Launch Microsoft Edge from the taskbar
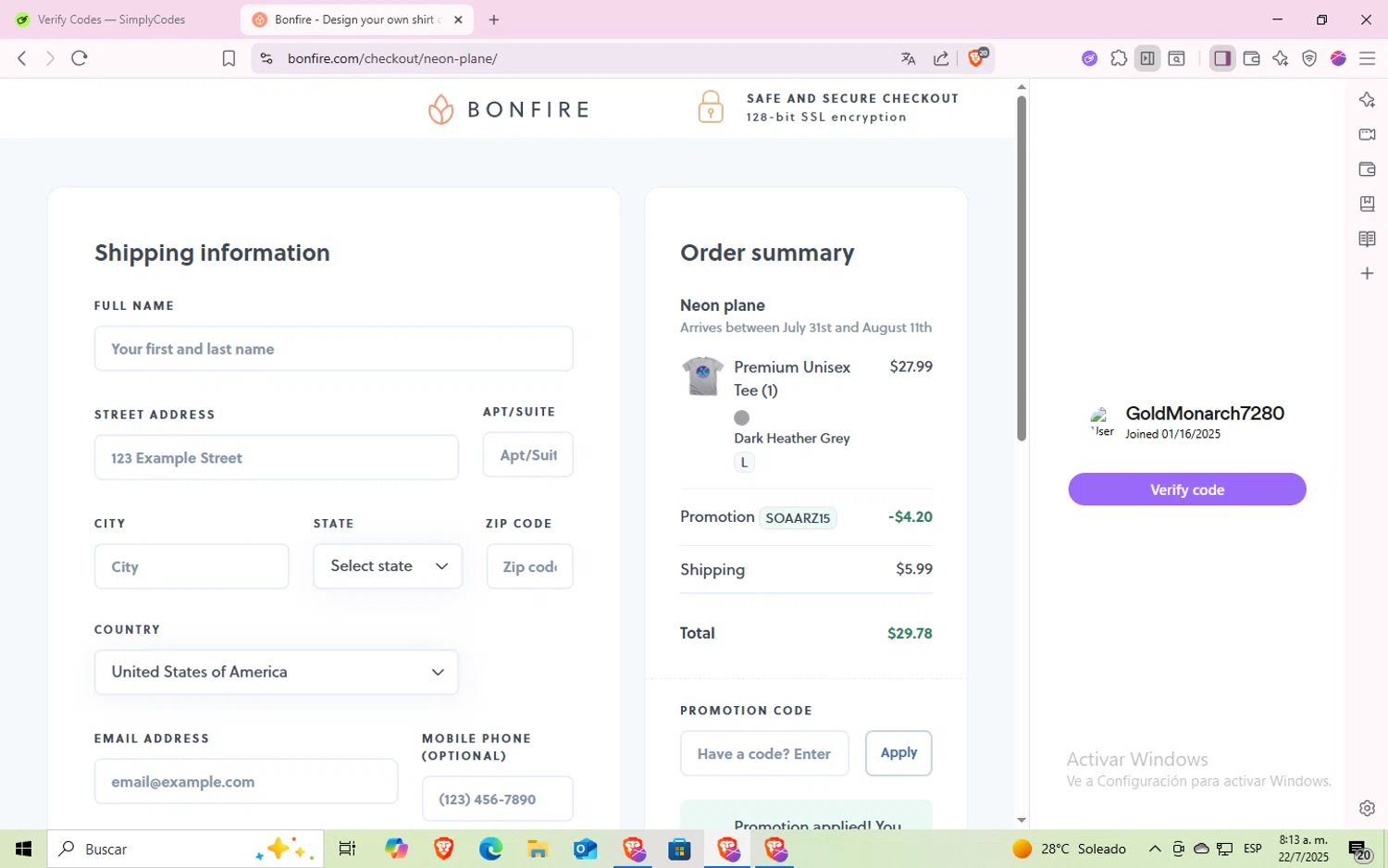 [x=490, y=849]
